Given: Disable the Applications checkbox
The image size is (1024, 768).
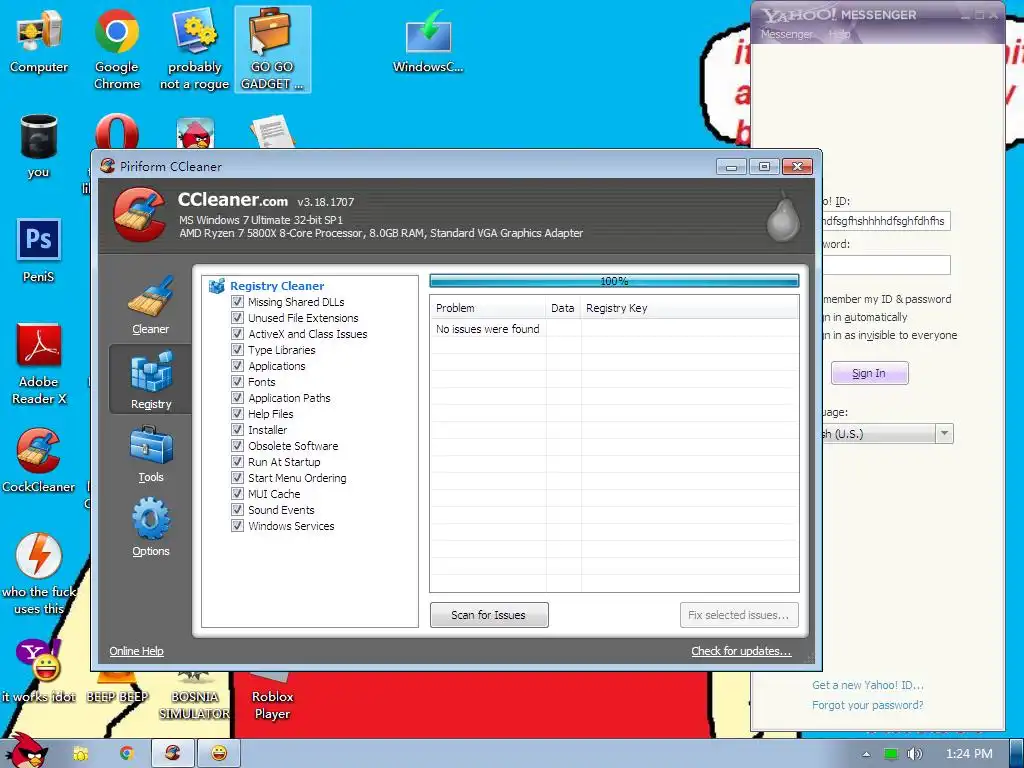Looking at the screenshot, I should (x=238, y=366).
